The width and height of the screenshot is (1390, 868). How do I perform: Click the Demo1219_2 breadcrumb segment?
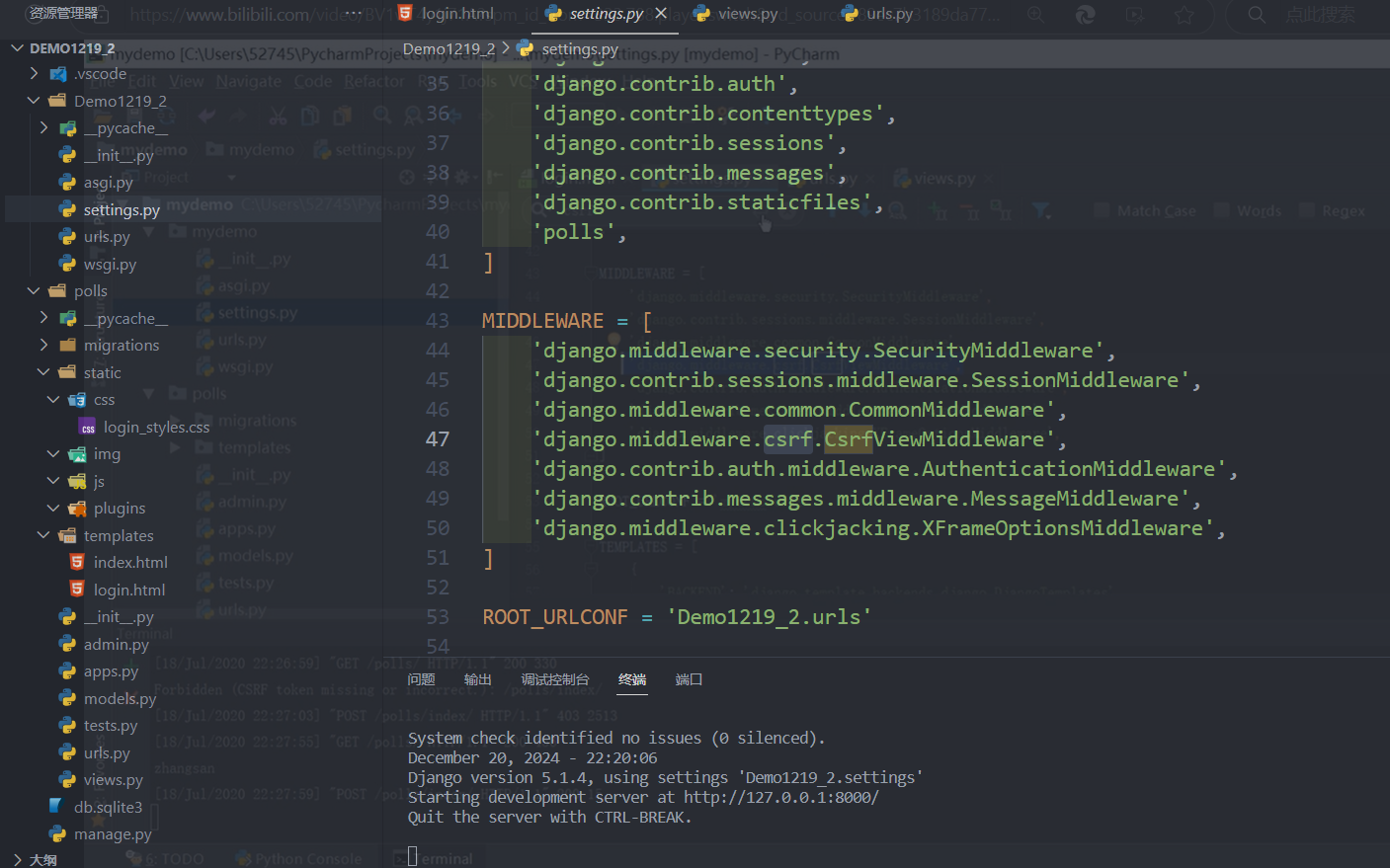(x=449, y=48)
